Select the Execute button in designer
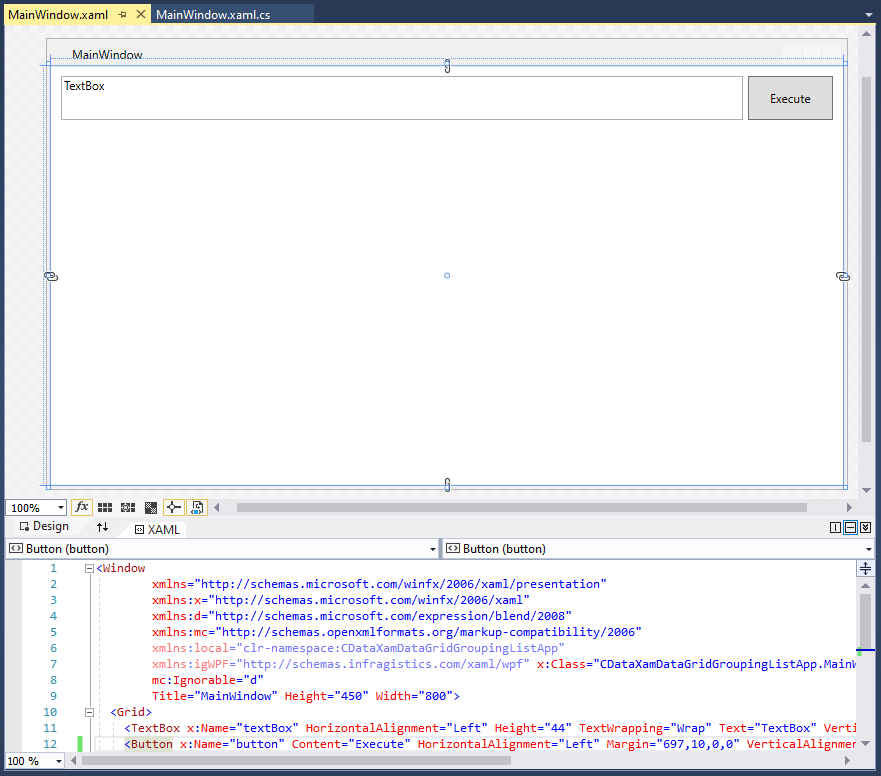Screen dimensions: 881x776 coord(790,98)
